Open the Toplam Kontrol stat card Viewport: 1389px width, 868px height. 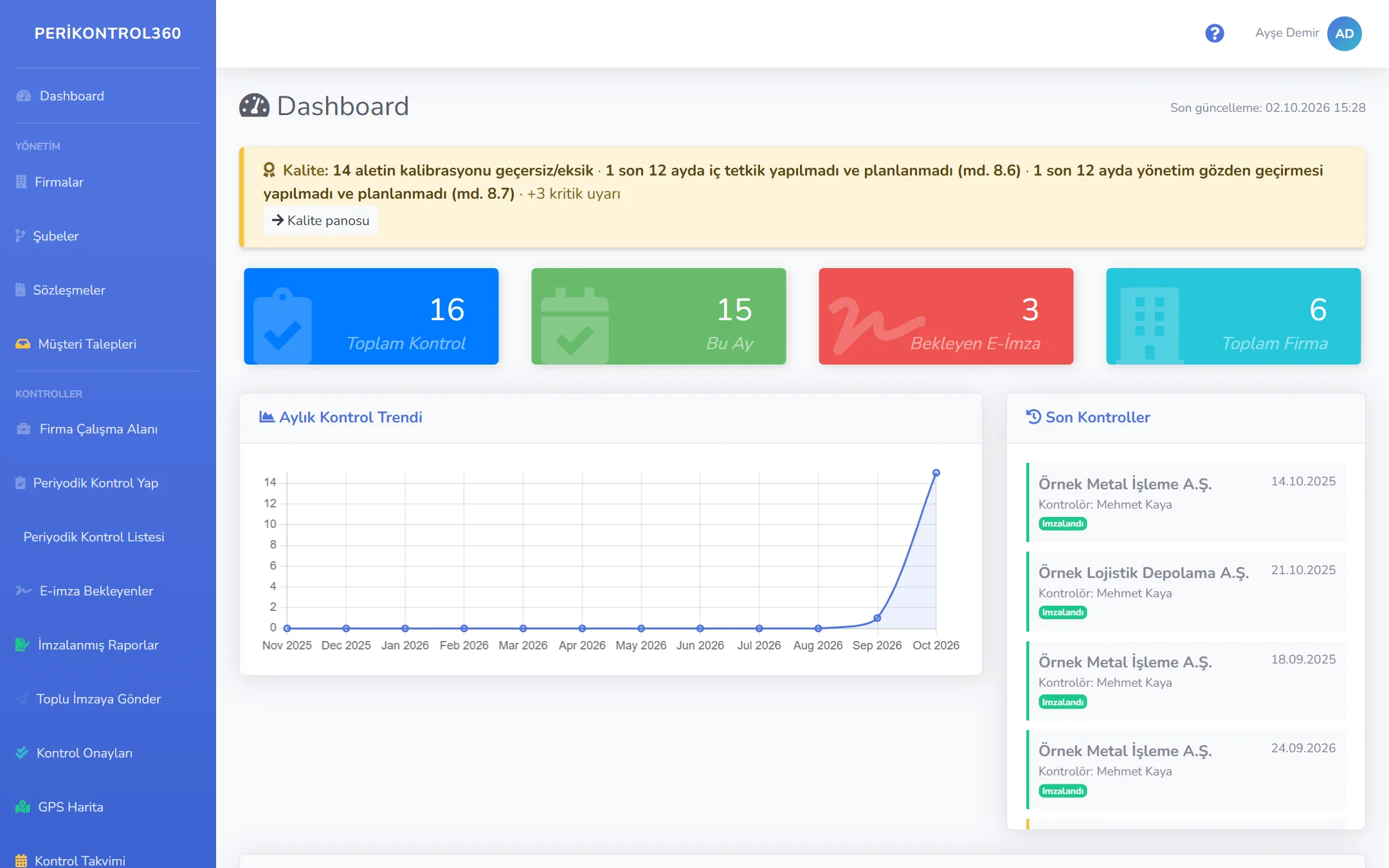371,316
